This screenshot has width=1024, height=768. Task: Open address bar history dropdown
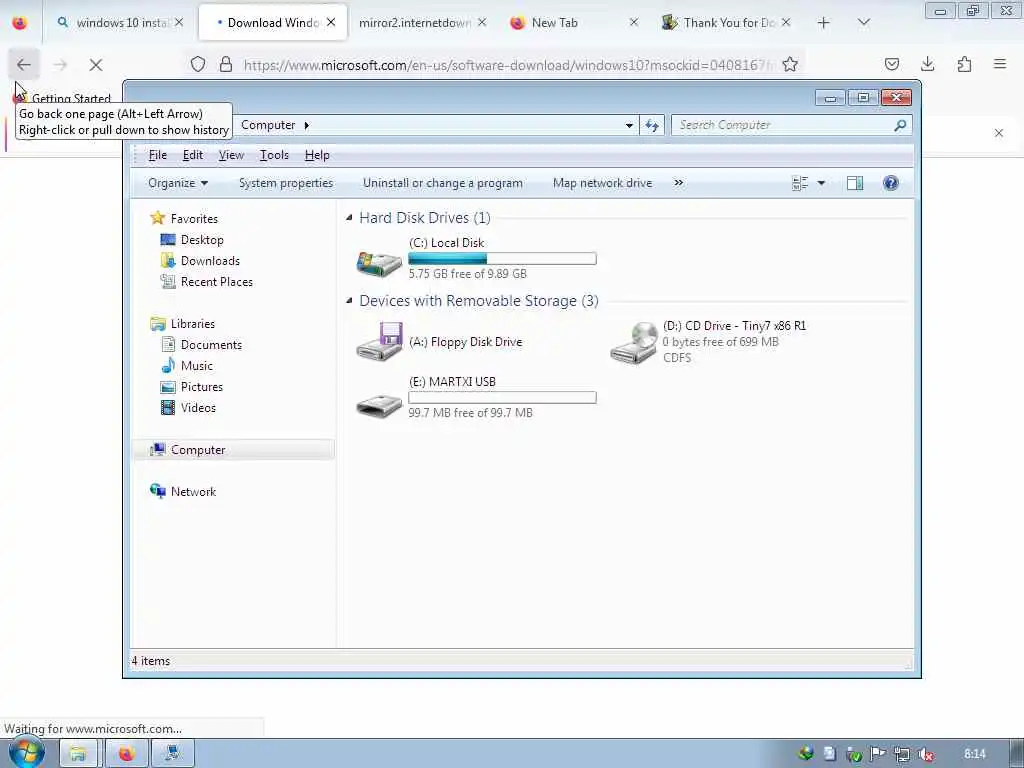[x=628, y=125]
